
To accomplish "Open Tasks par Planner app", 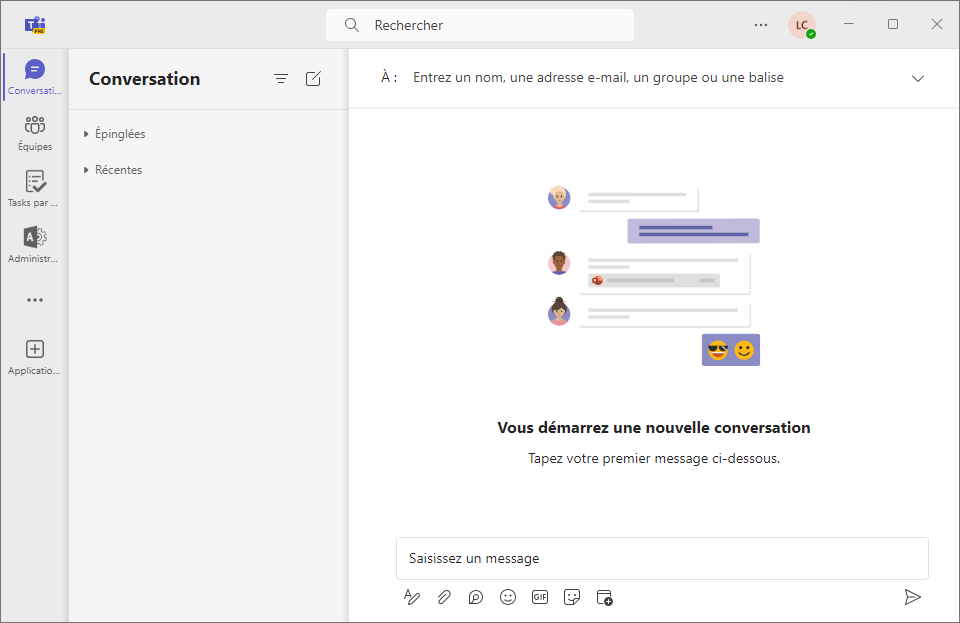I will (x=35, y=189).
